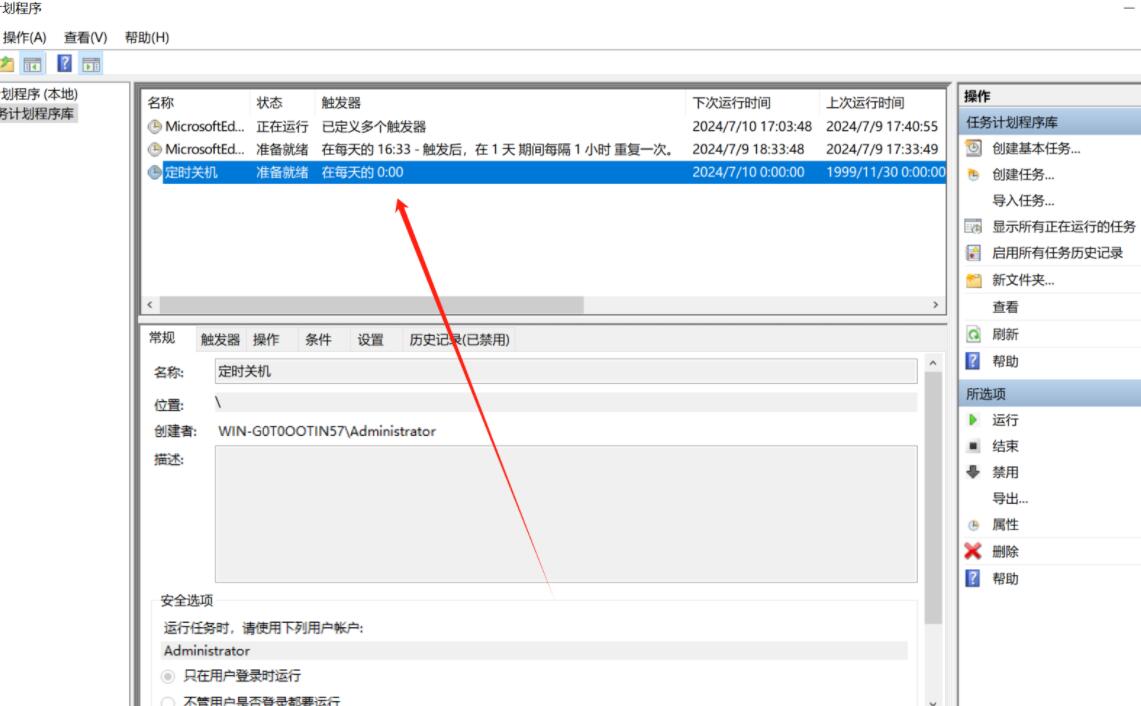Click the 下次运行时间 column header

(731, 103)
